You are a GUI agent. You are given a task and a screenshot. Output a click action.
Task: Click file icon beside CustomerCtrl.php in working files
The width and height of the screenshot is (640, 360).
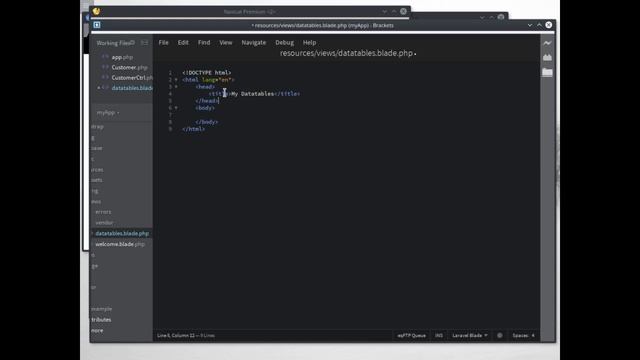[x=105, y=77]
